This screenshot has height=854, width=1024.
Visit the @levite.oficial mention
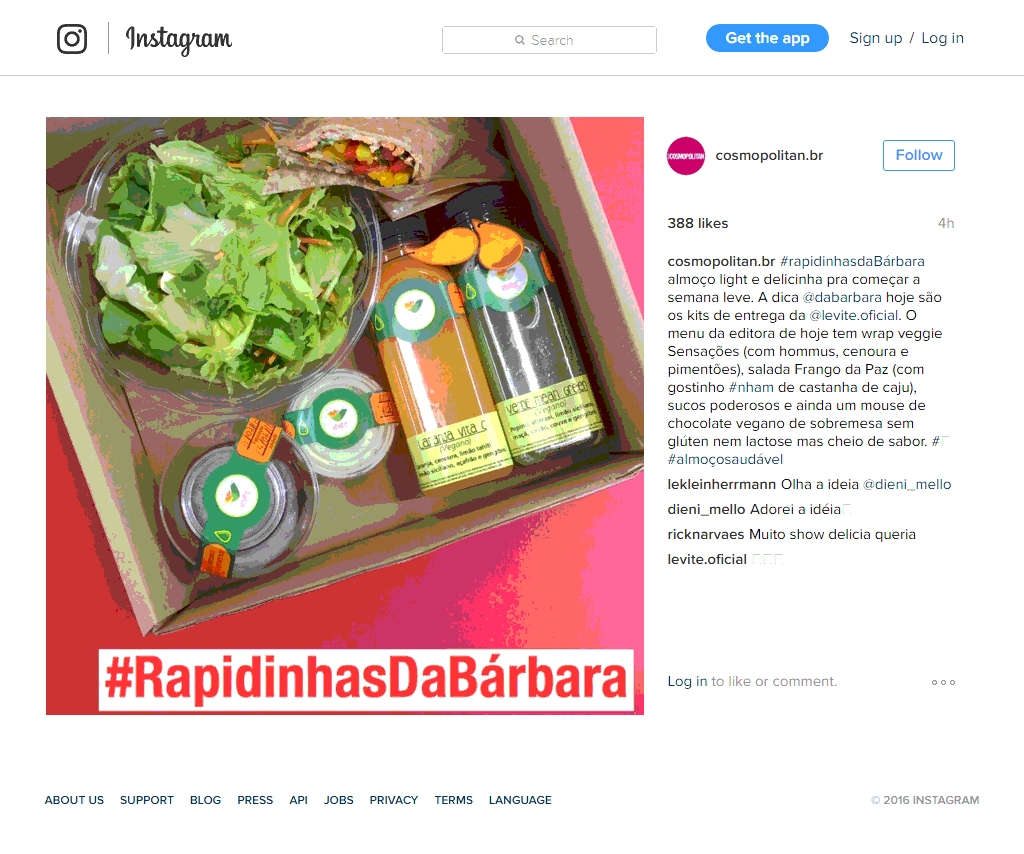[x=854, y=315]
